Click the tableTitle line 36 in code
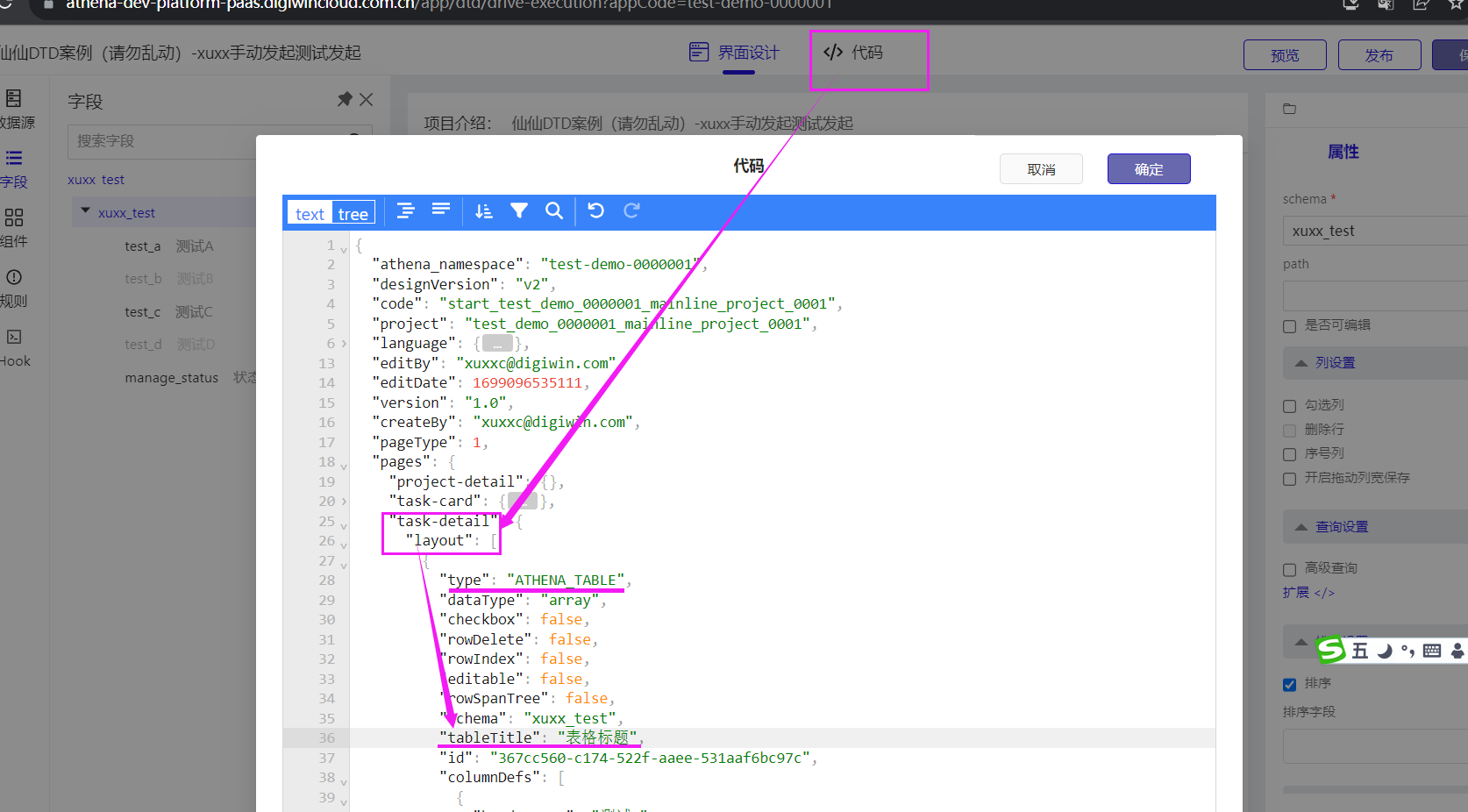The width and height of the screenshot is (1468, 812). point(749,737)
